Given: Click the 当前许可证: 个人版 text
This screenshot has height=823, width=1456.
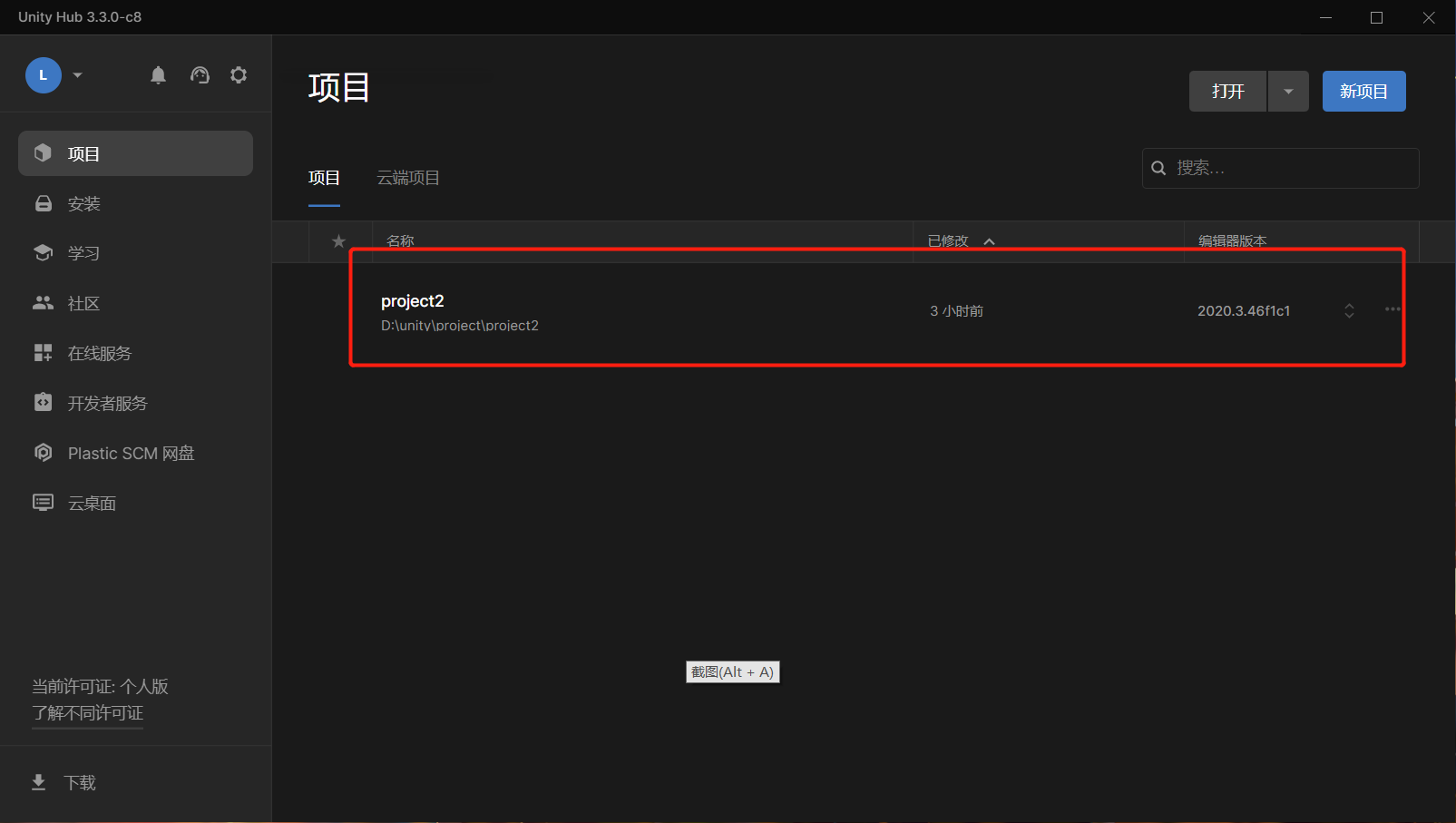Looking at the screenshot, I should [x=100, y=687].
